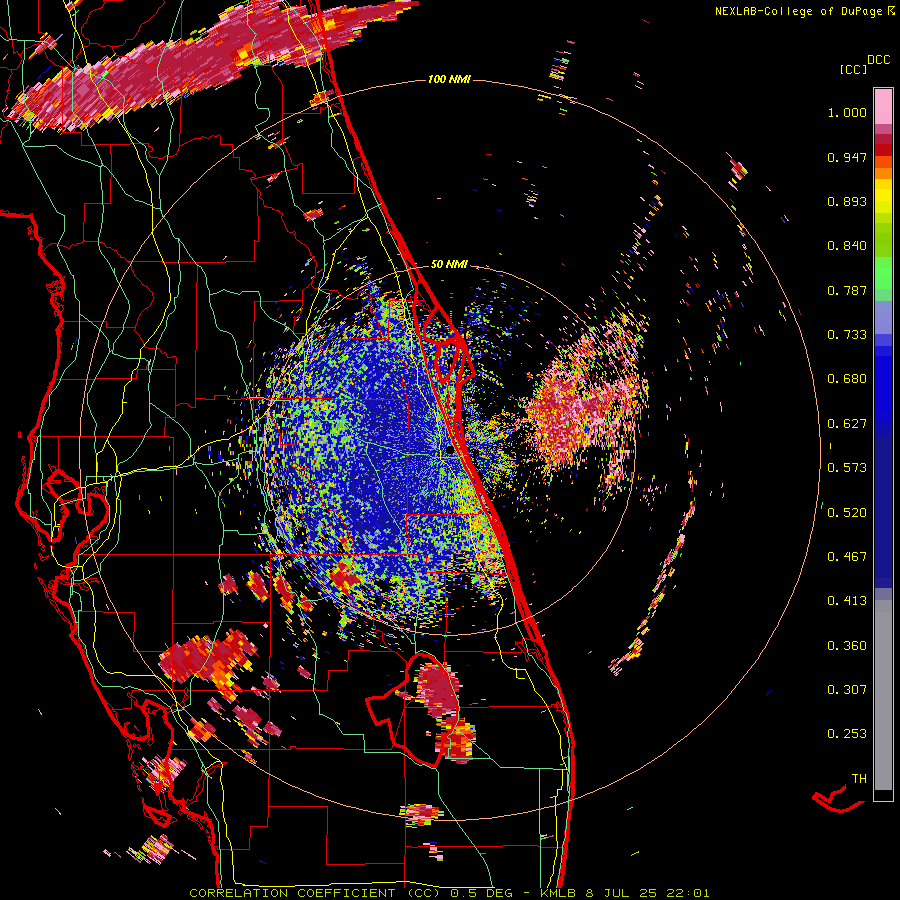Click the black radar site dot at center
The height and width of the screenshot is (900, 900).
click(x=450, y=450)
